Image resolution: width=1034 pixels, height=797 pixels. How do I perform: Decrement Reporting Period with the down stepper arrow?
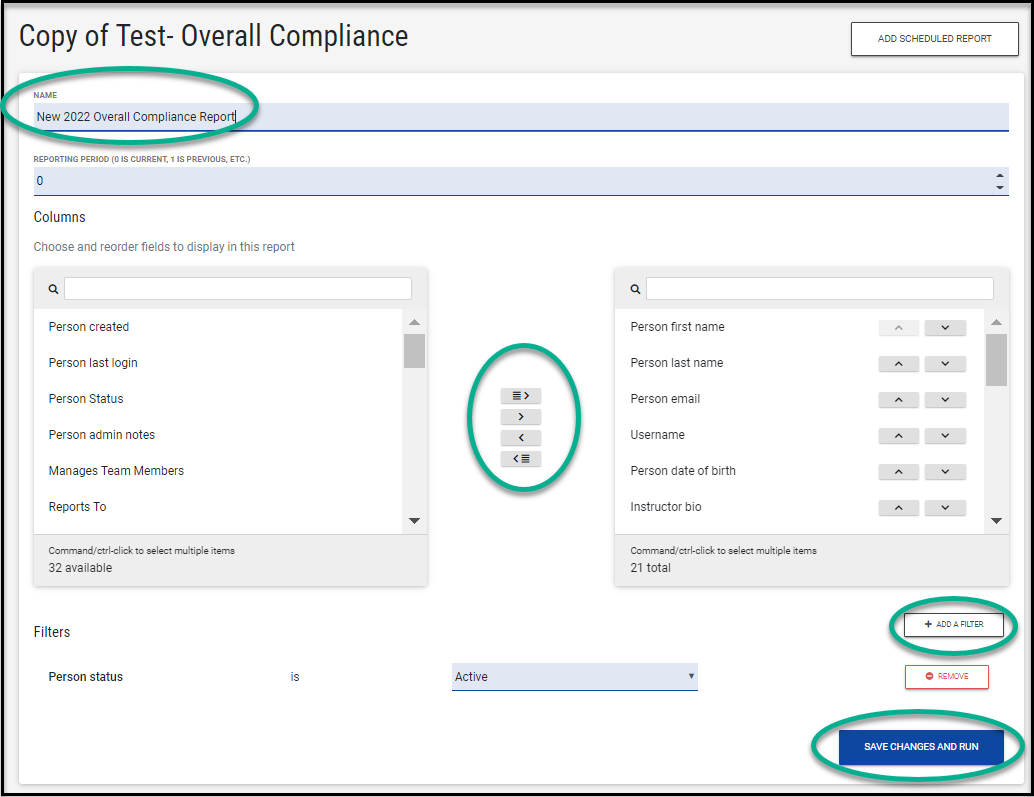999,186
